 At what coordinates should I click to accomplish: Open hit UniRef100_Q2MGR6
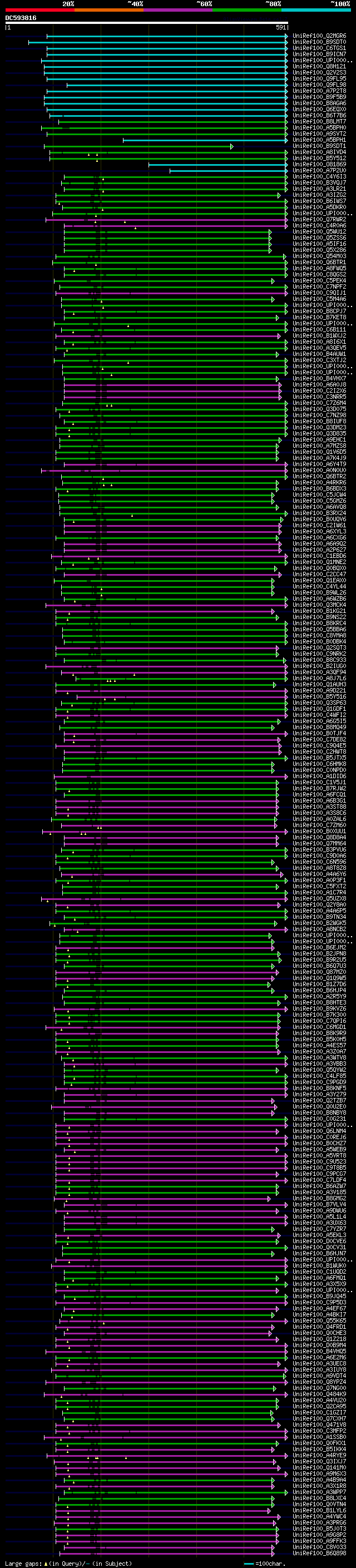319,36
